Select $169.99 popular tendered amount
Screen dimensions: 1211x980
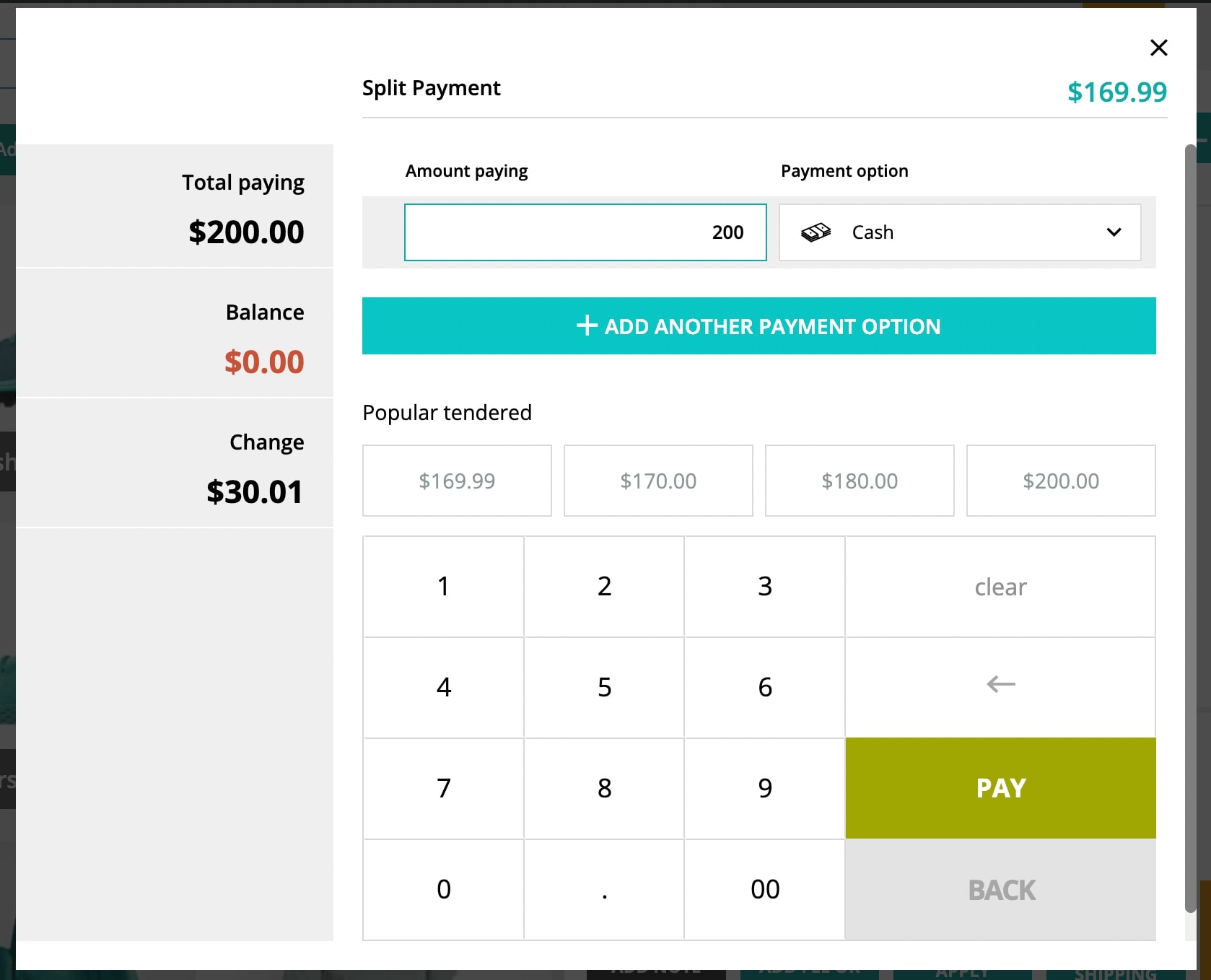click(x=457, y=481)
